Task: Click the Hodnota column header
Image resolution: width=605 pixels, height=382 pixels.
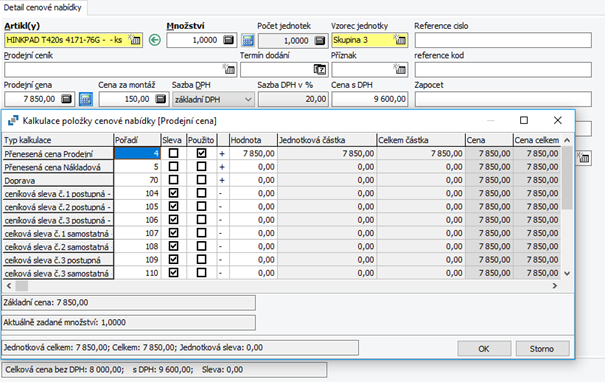Action: click(x=253, y=140)
